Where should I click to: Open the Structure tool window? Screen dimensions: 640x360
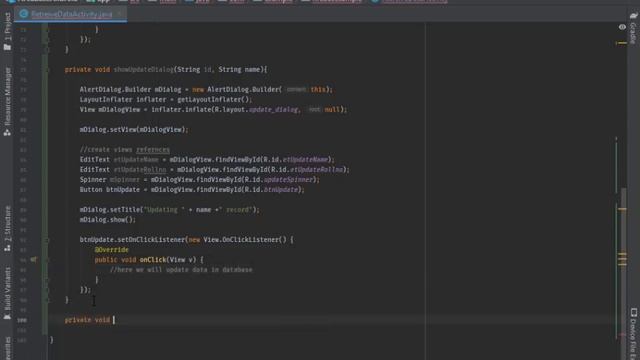7,229
